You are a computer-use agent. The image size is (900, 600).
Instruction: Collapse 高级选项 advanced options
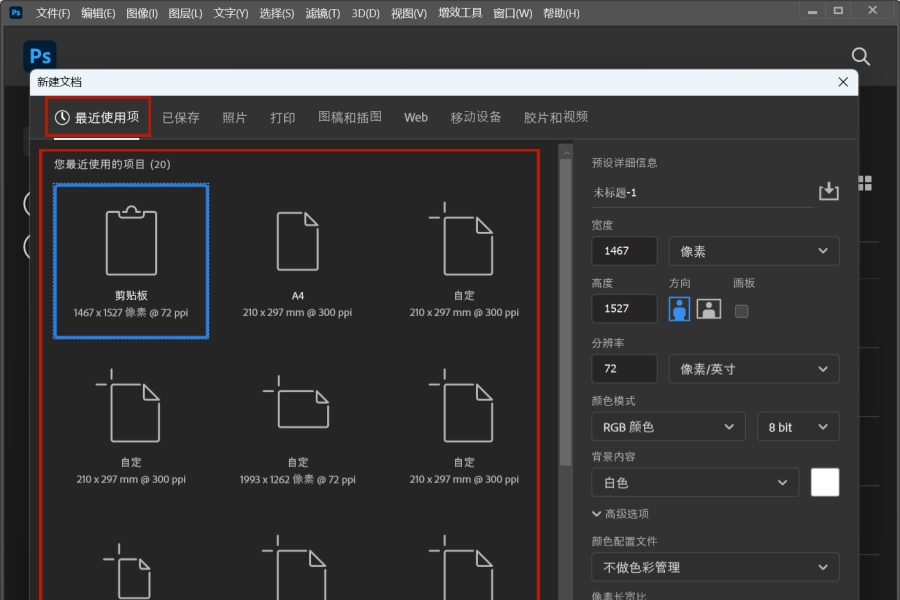click(620, 513)
